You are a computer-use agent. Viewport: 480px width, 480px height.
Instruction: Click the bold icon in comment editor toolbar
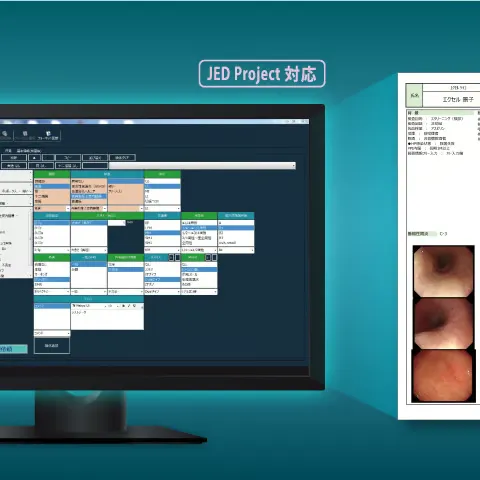123,306
